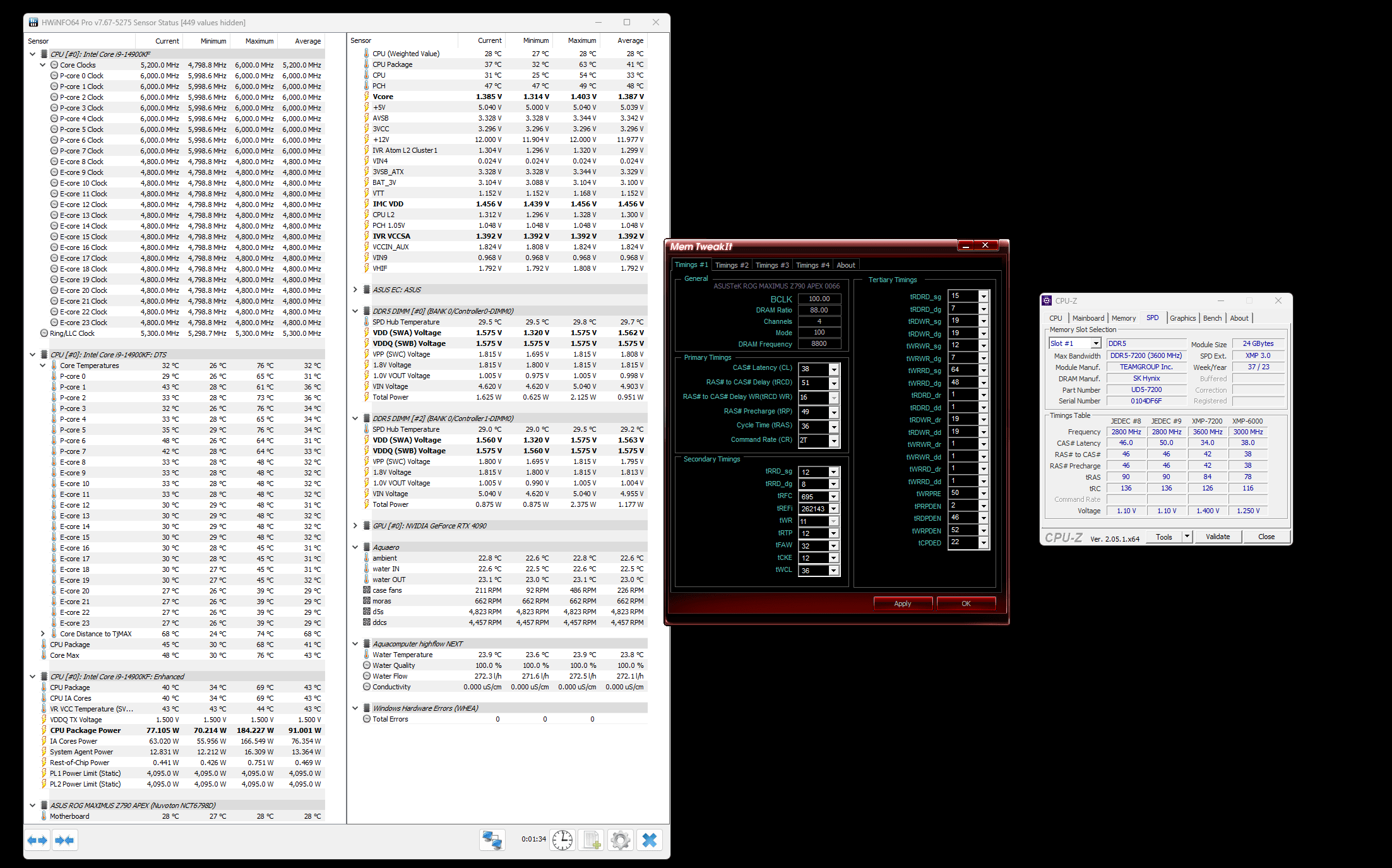Click CPU-Z Close button
The image size is (1392, 868).
point(1266,537)
